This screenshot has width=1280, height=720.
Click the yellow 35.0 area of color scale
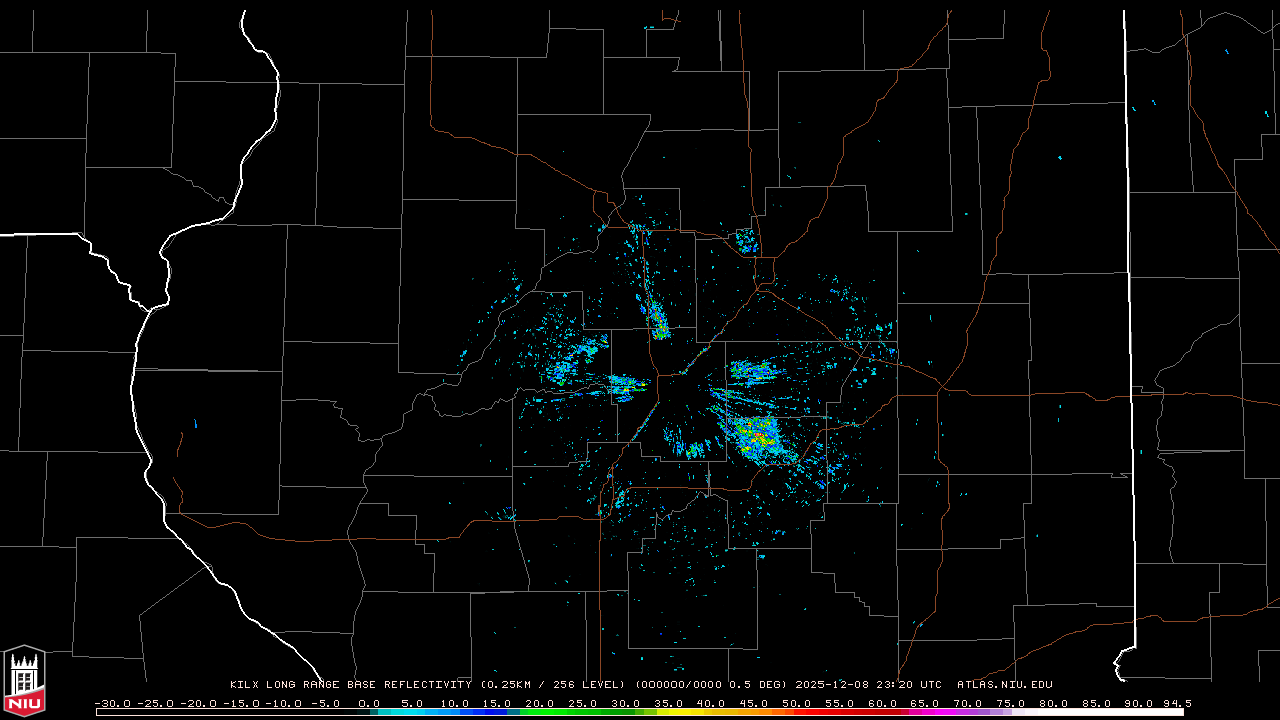pos(668,712)
